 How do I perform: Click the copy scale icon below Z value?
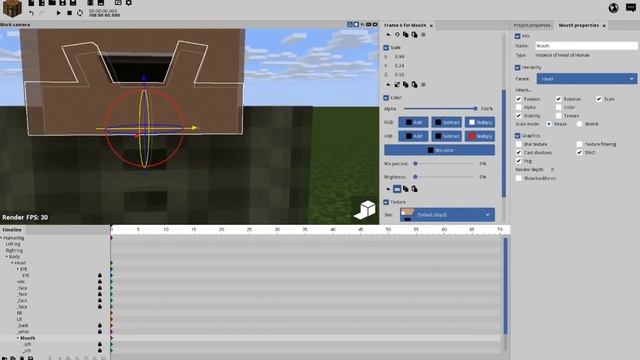(x=406, y=84)
